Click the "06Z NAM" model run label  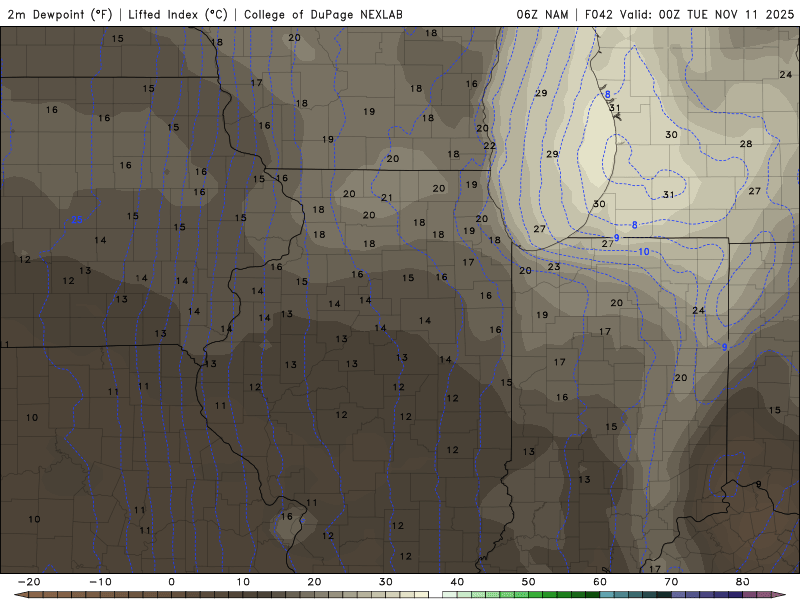542,14
